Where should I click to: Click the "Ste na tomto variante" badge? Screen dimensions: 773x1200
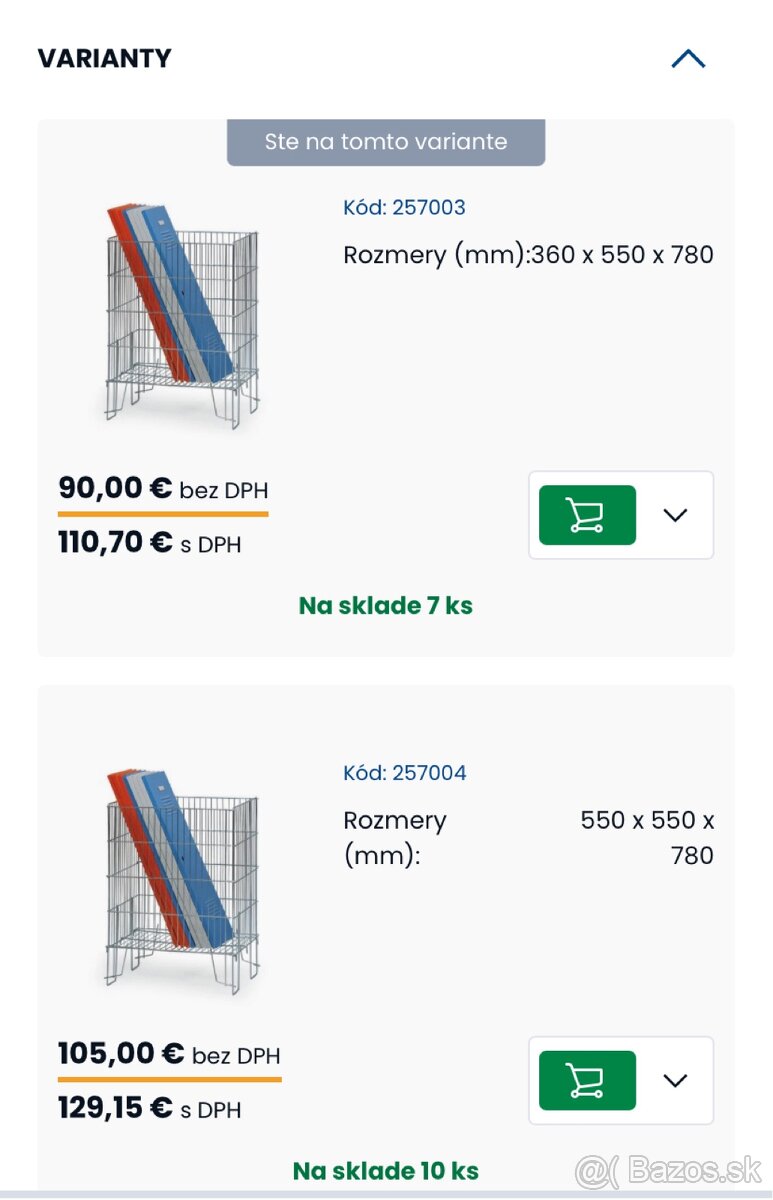[386, 142]
